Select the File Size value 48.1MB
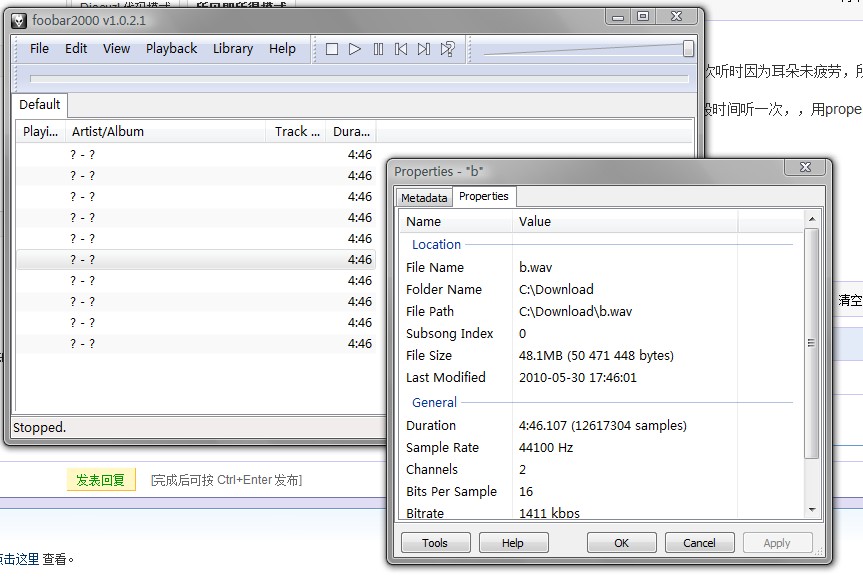Viewport: 863px width, 577px height. tap(596, 356)
